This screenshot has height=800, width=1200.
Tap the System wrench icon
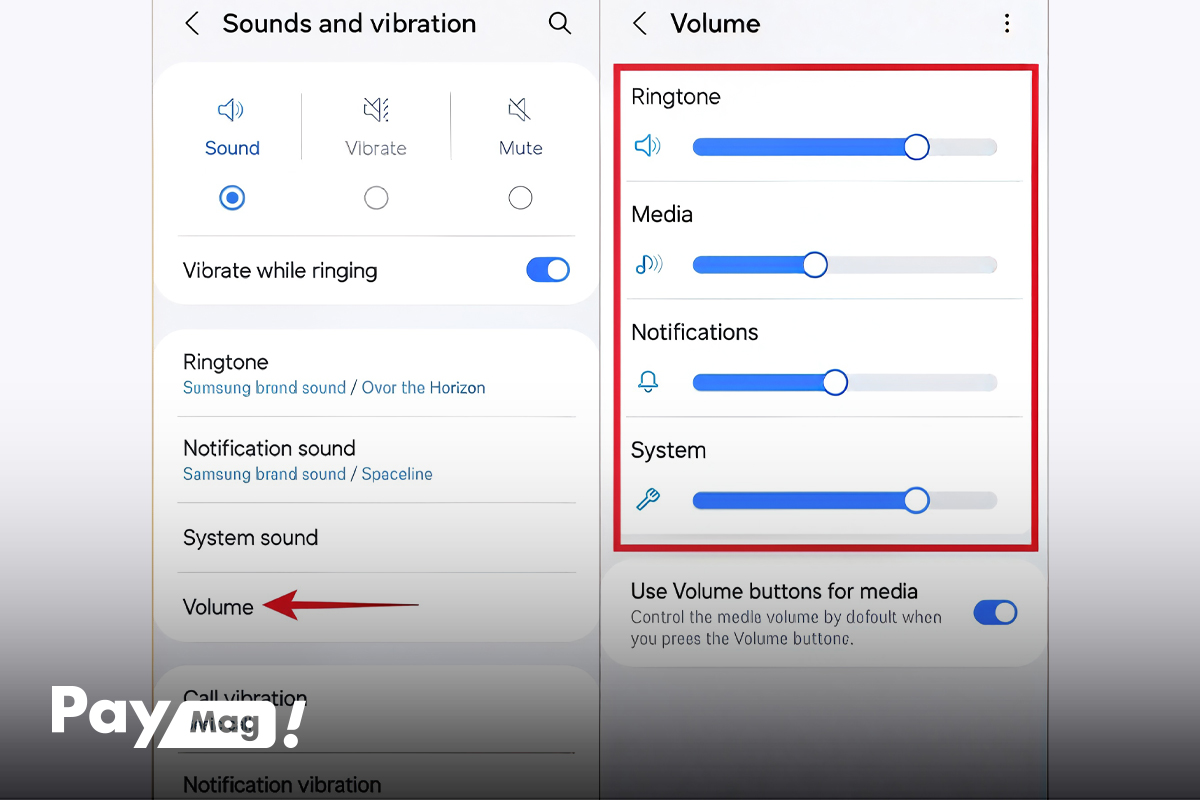pyautogui.click(x=648, y=500)
